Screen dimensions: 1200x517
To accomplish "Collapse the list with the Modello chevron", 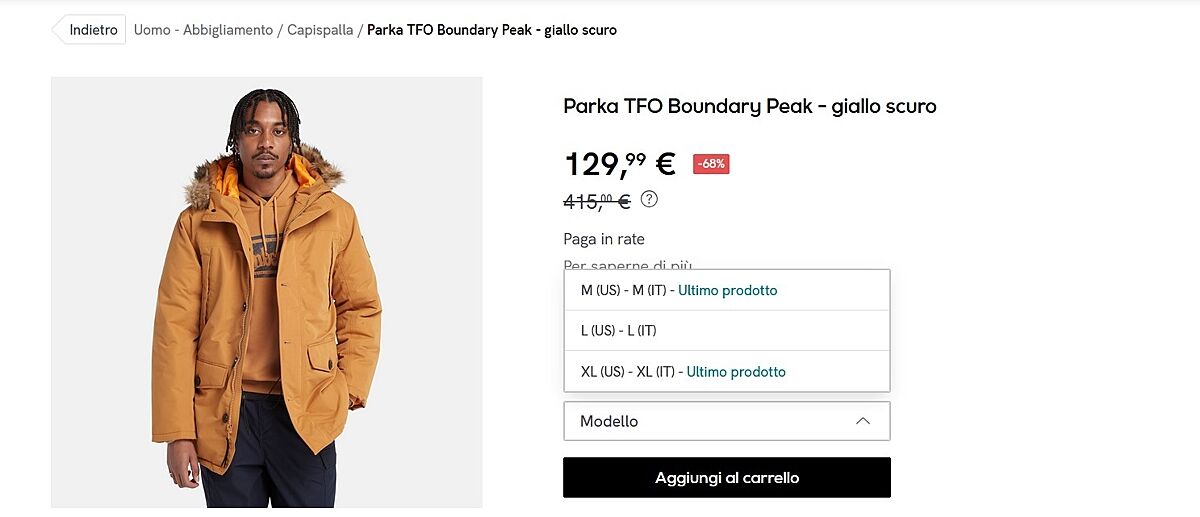I will point(863,421).
